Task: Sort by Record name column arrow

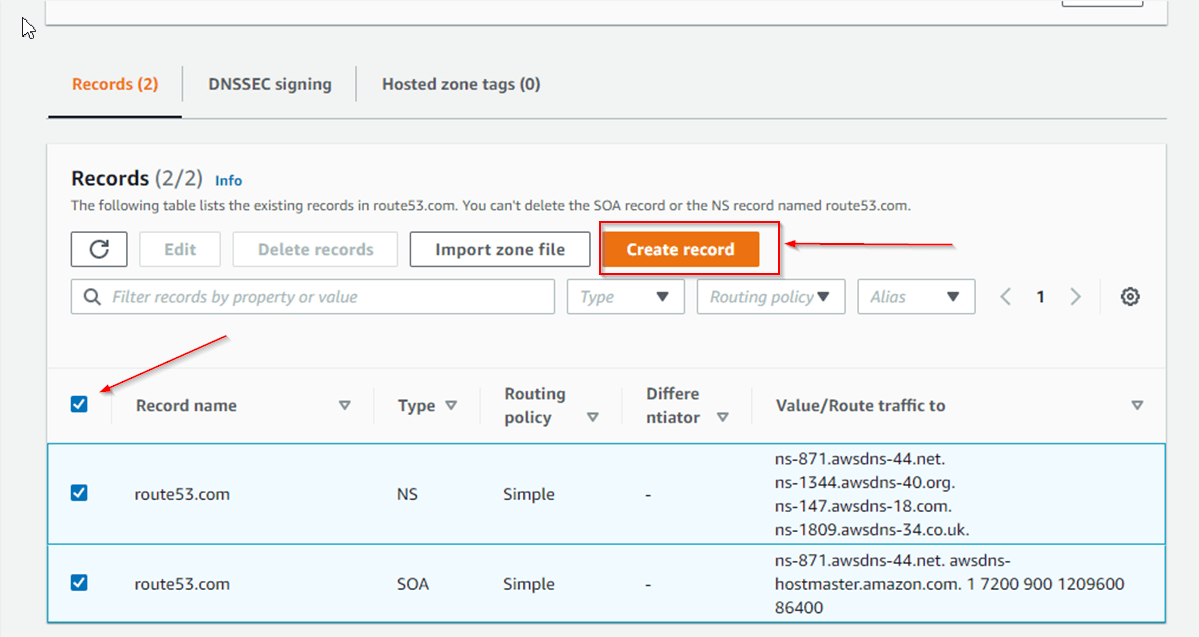Action: [x=344, y=406]
